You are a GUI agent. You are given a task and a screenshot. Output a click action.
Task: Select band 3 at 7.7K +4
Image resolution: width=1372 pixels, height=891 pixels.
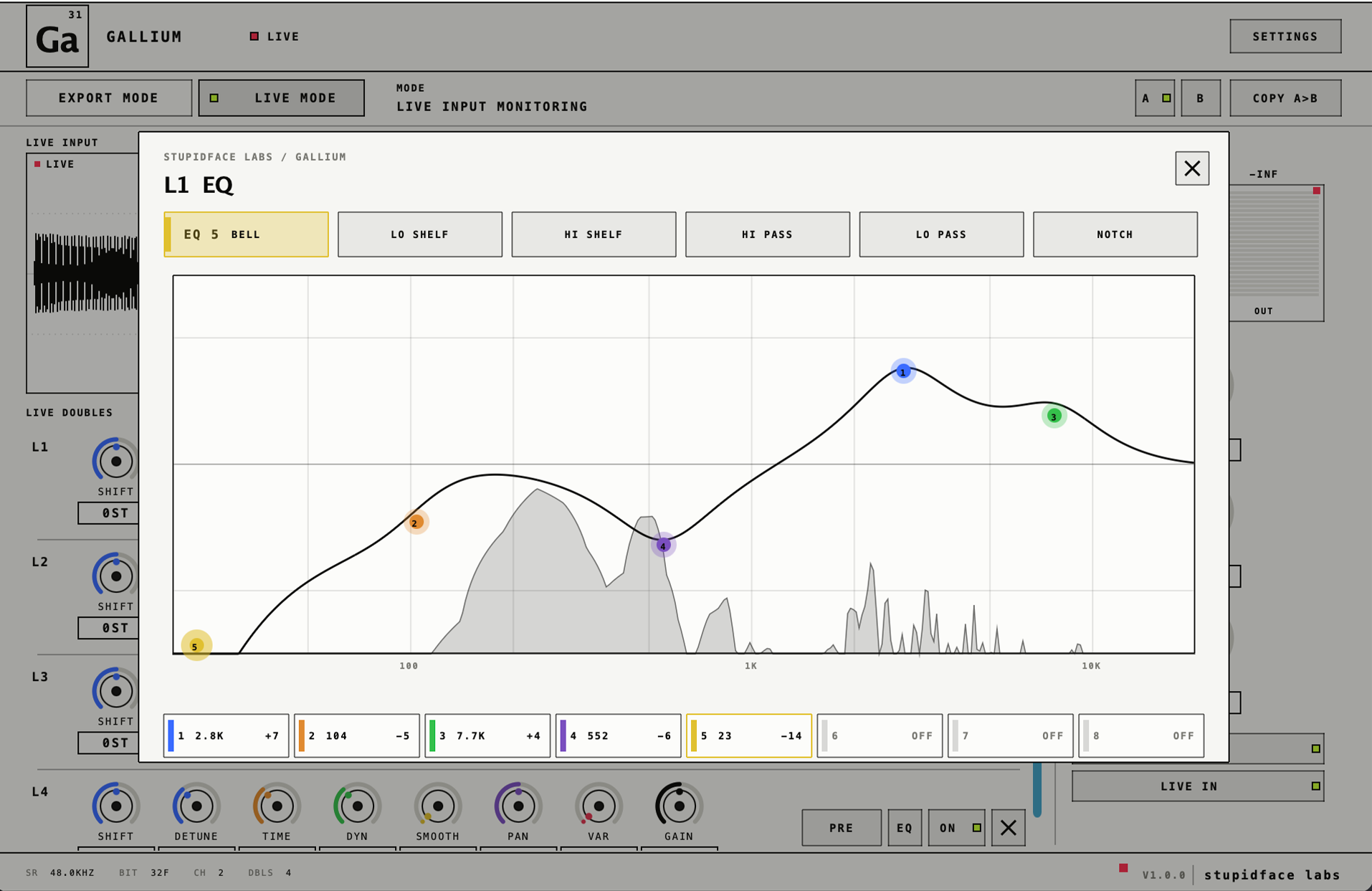tap(487, 735)
